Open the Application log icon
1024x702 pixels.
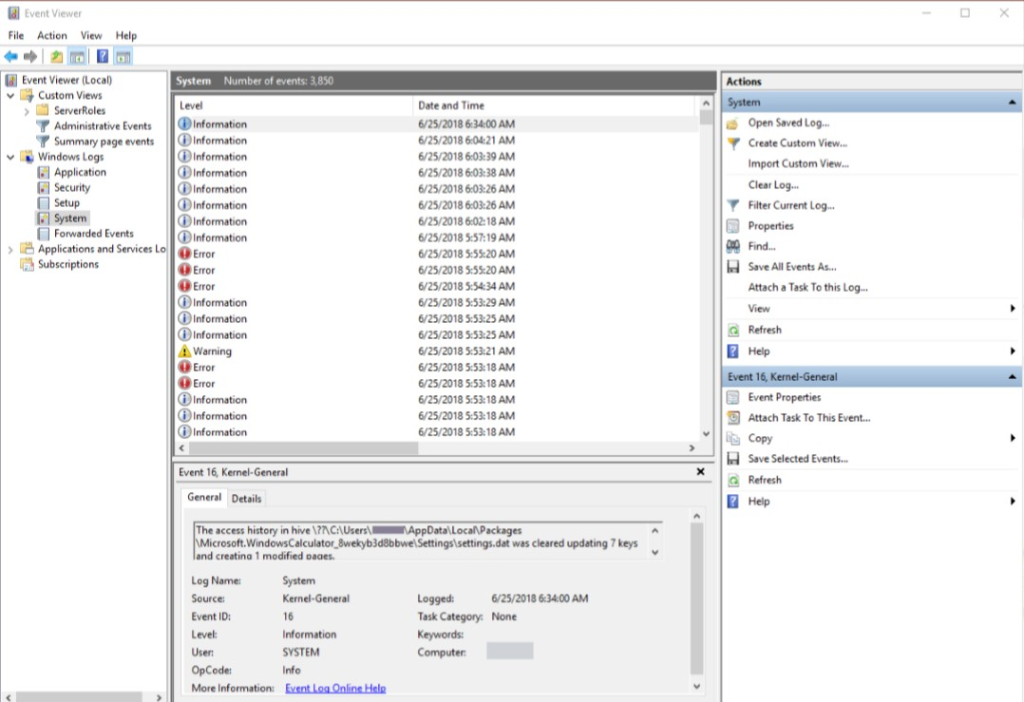pos(43,172)
